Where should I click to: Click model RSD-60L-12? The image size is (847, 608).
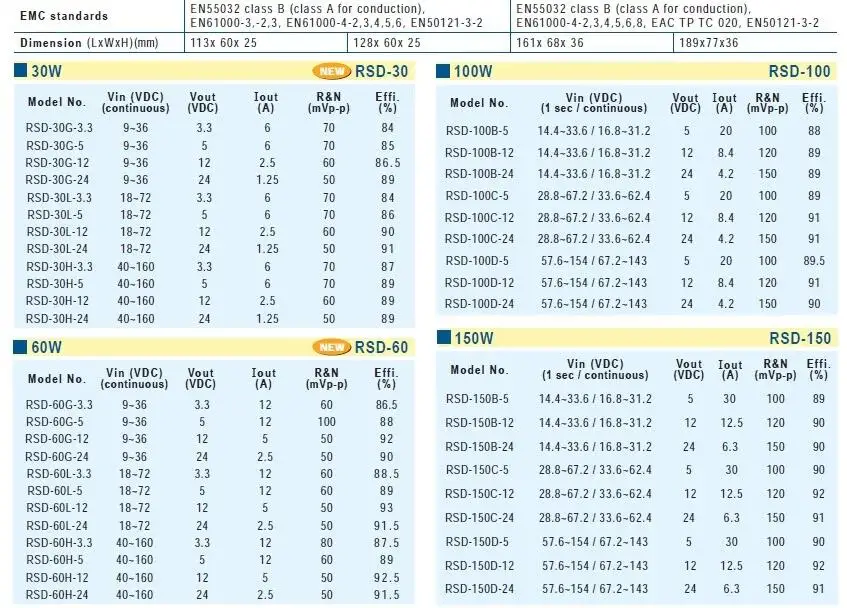click(x=57, y=508)
